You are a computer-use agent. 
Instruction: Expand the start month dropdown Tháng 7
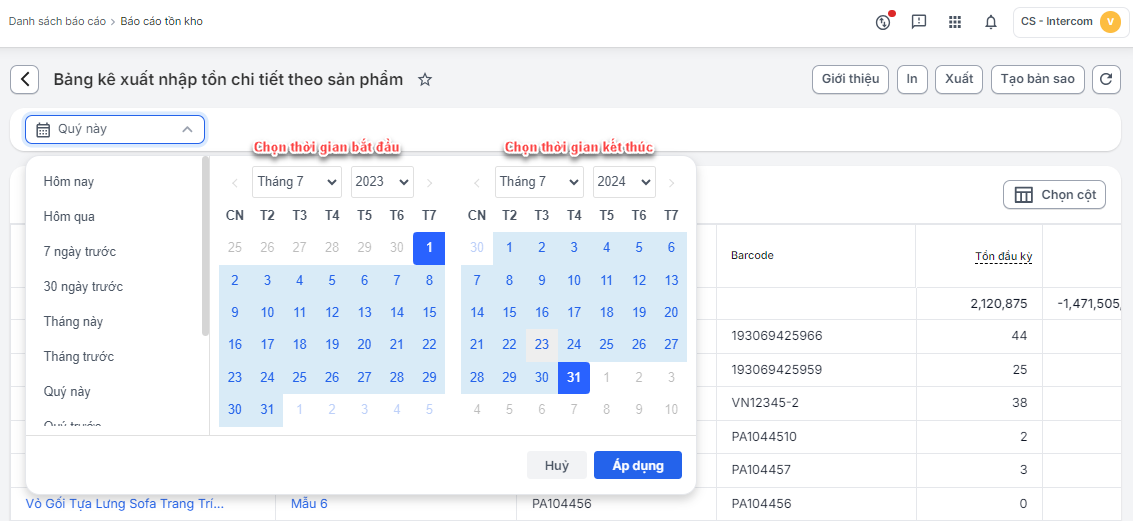(x=297, y=182)
